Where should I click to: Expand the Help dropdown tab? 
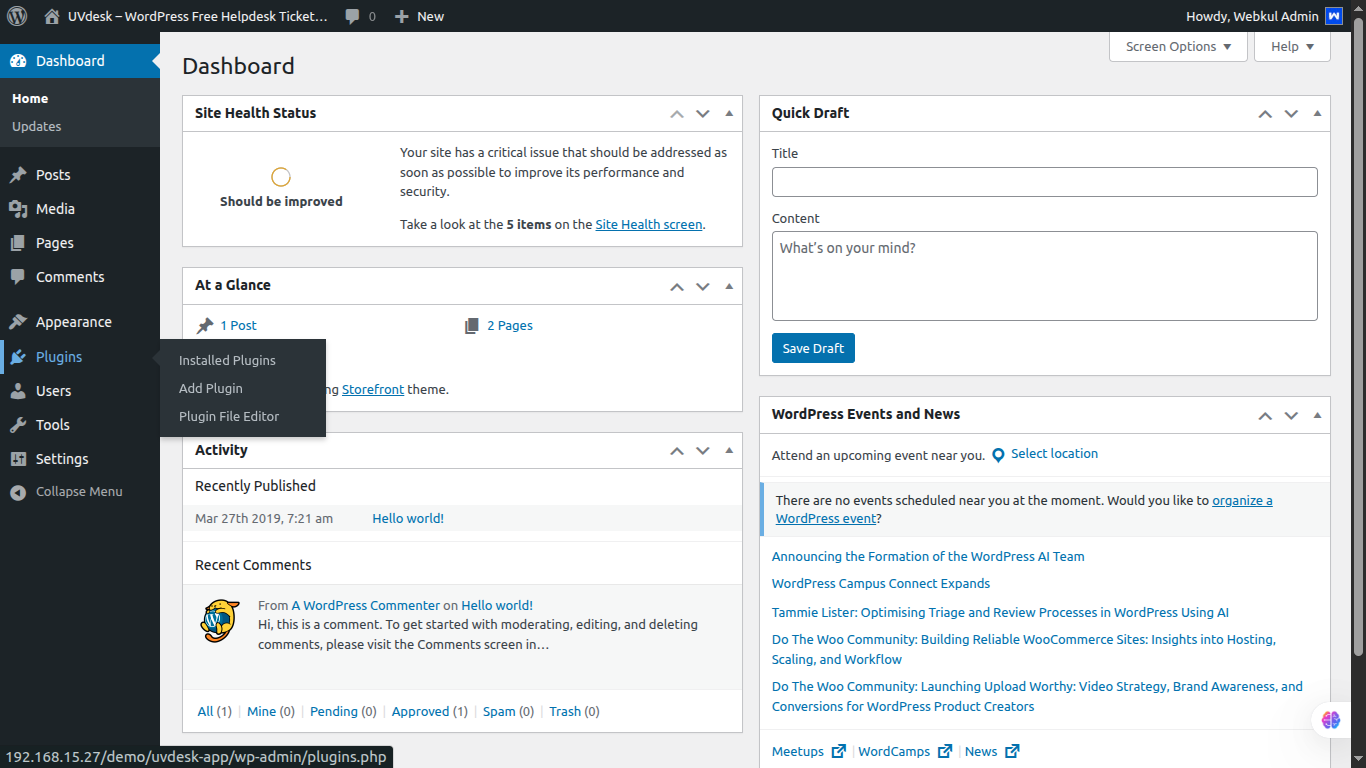click(x=1292, y=47)
